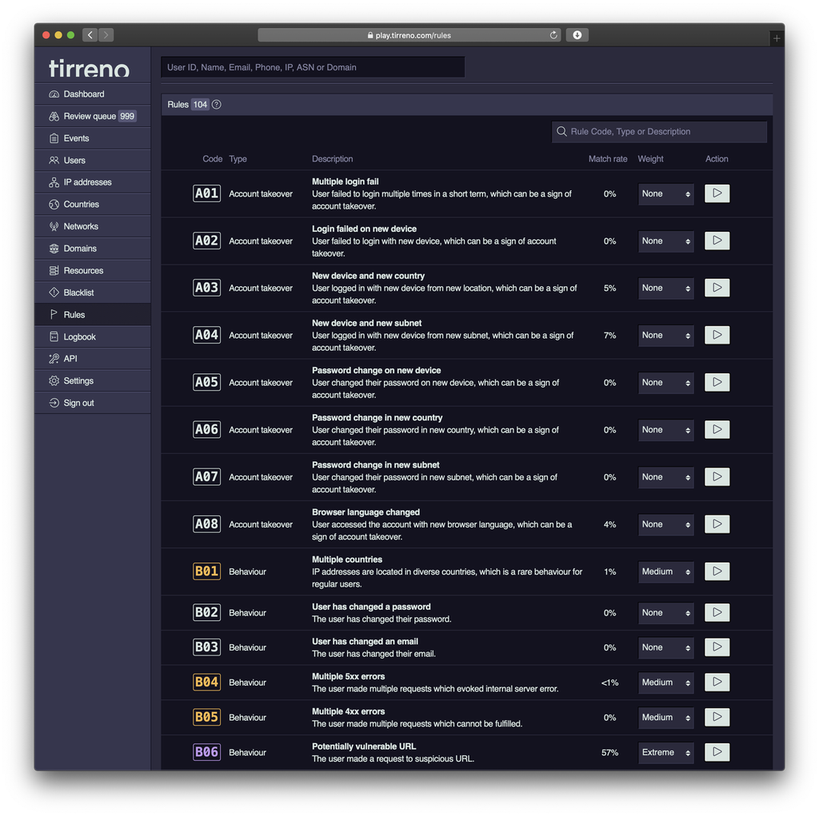Open IP addresses in sidebar
The height and width of the screenshot is (816, 819).
coord(92,182)
